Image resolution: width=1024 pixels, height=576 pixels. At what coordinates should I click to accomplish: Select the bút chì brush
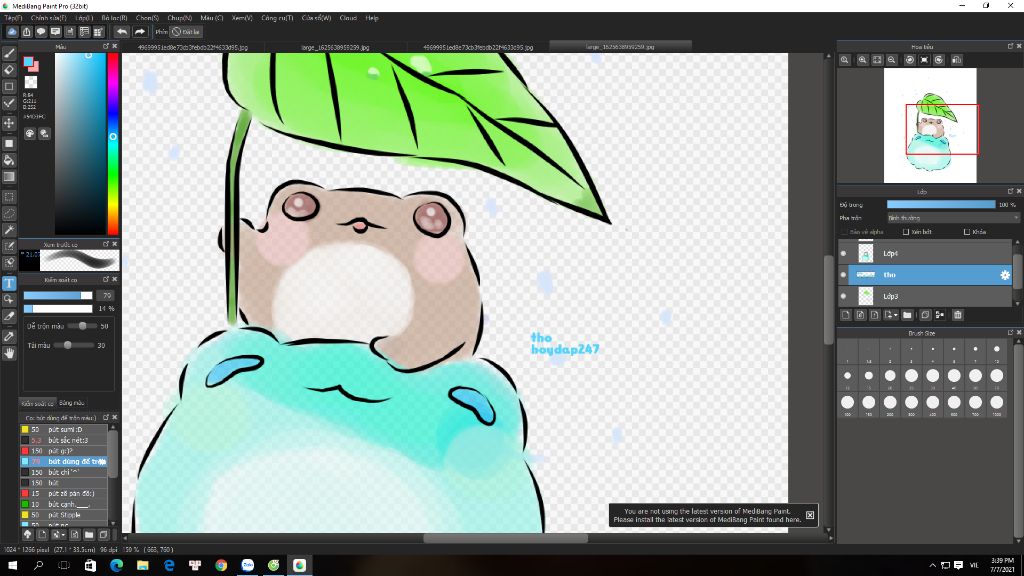coord(64,472)
